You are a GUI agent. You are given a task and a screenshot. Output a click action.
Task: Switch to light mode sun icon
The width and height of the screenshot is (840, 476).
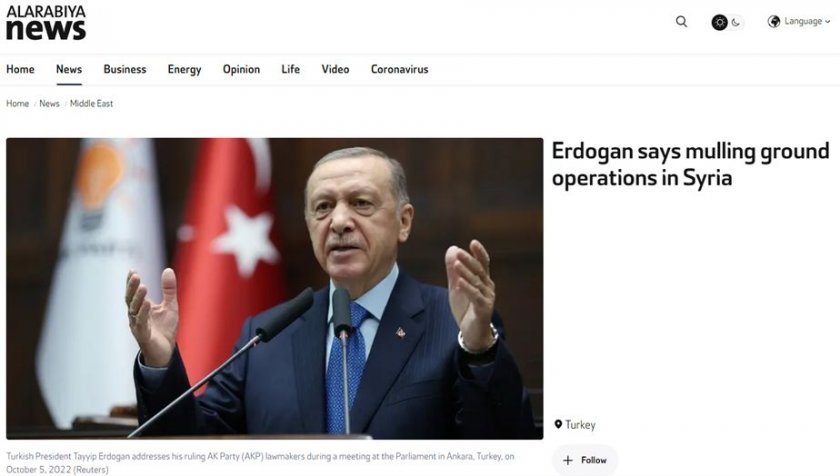click(x=719, y=22)
